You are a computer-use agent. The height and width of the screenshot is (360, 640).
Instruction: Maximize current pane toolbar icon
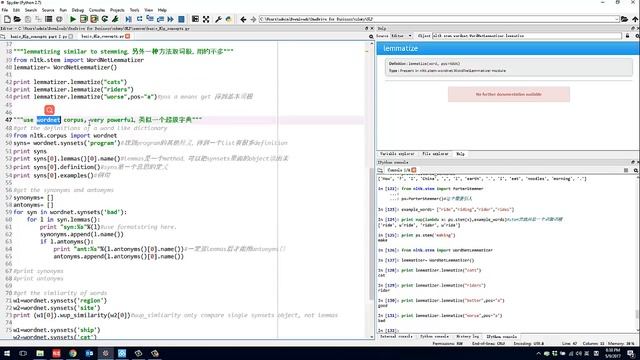click(x=196, y=19)
